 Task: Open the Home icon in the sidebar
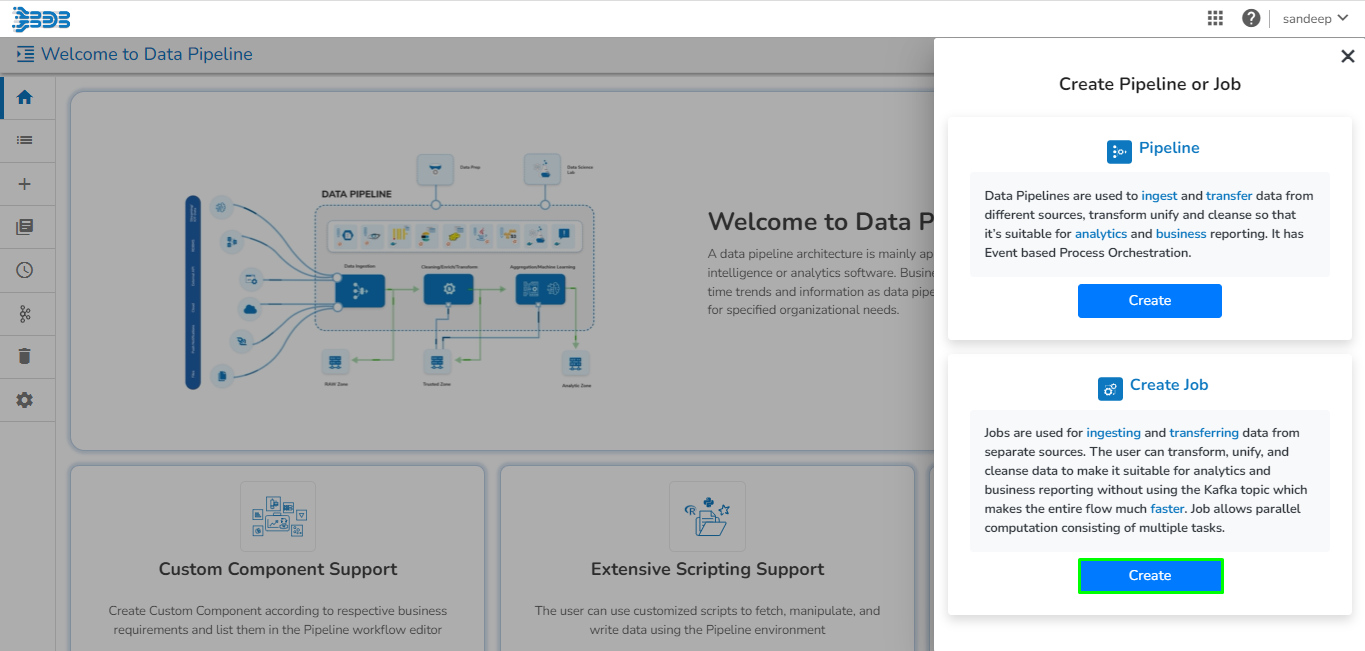tap(25, 97)
